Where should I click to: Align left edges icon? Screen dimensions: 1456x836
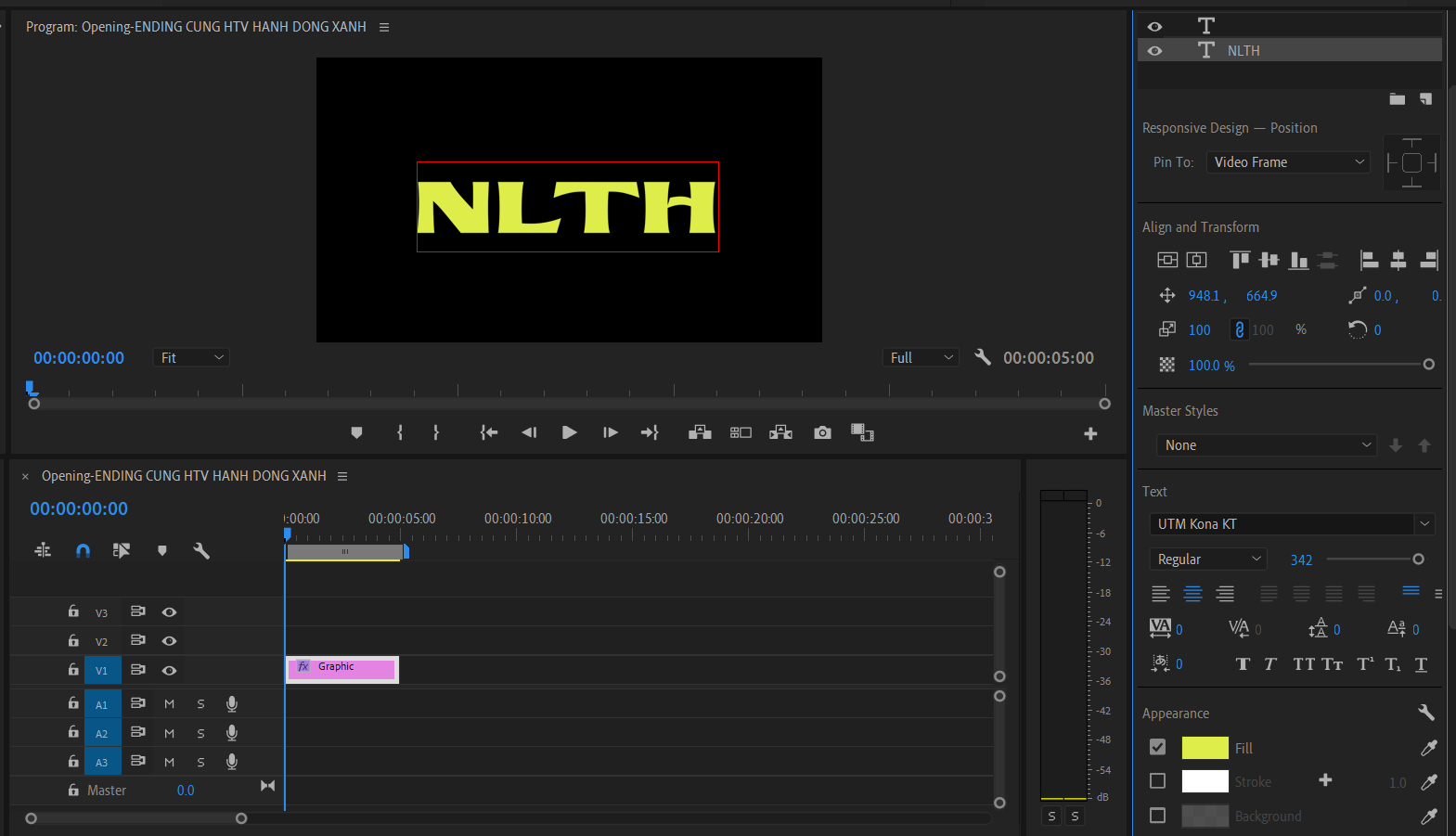pyautogui.click(x=1369, y=260)
